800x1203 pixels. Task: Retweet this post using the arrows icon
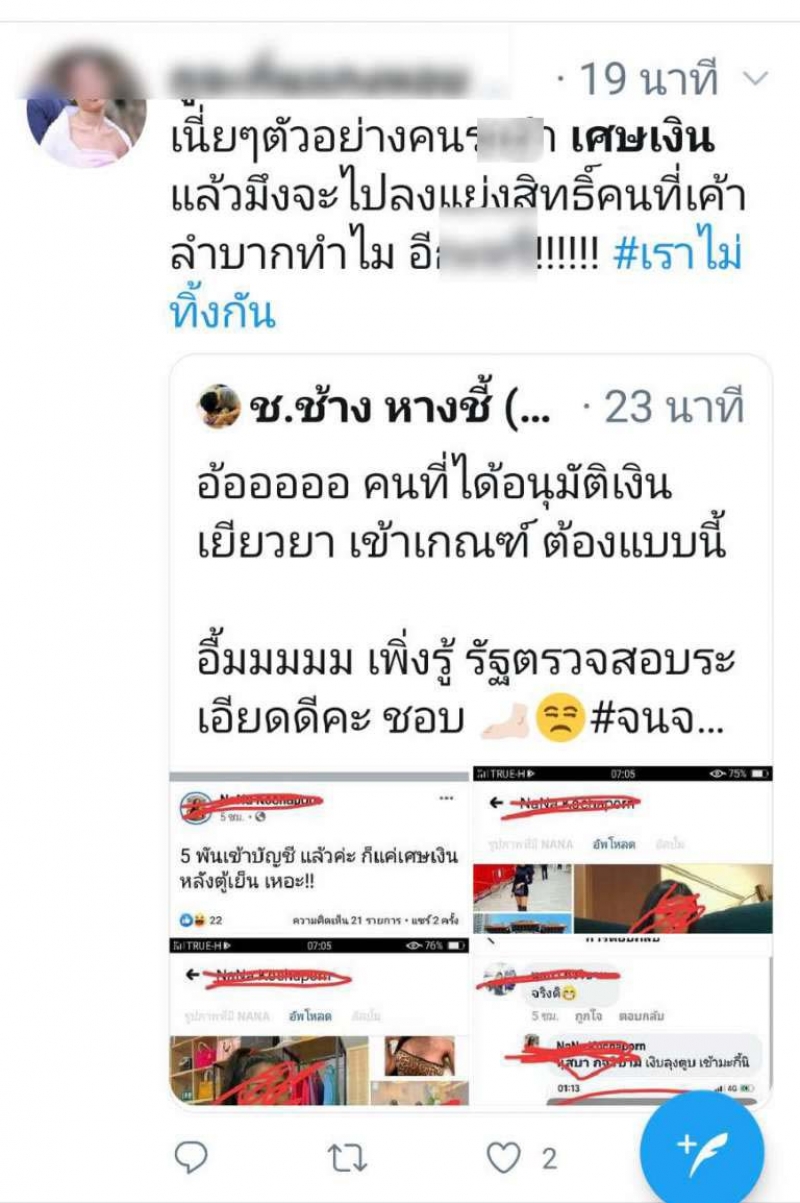click(x=348, y=1158)
